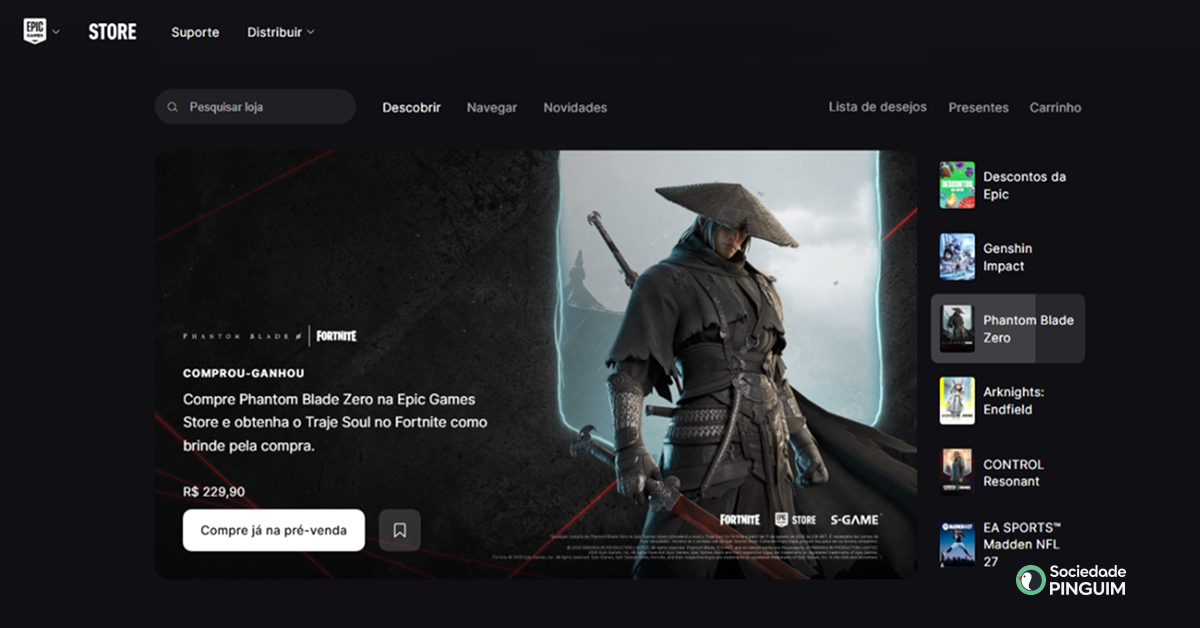Image resolution: width=1200 pixels, height=628 pixels.
Task: Focus the Pesquisar loja search field
Action: coord(255,107)
